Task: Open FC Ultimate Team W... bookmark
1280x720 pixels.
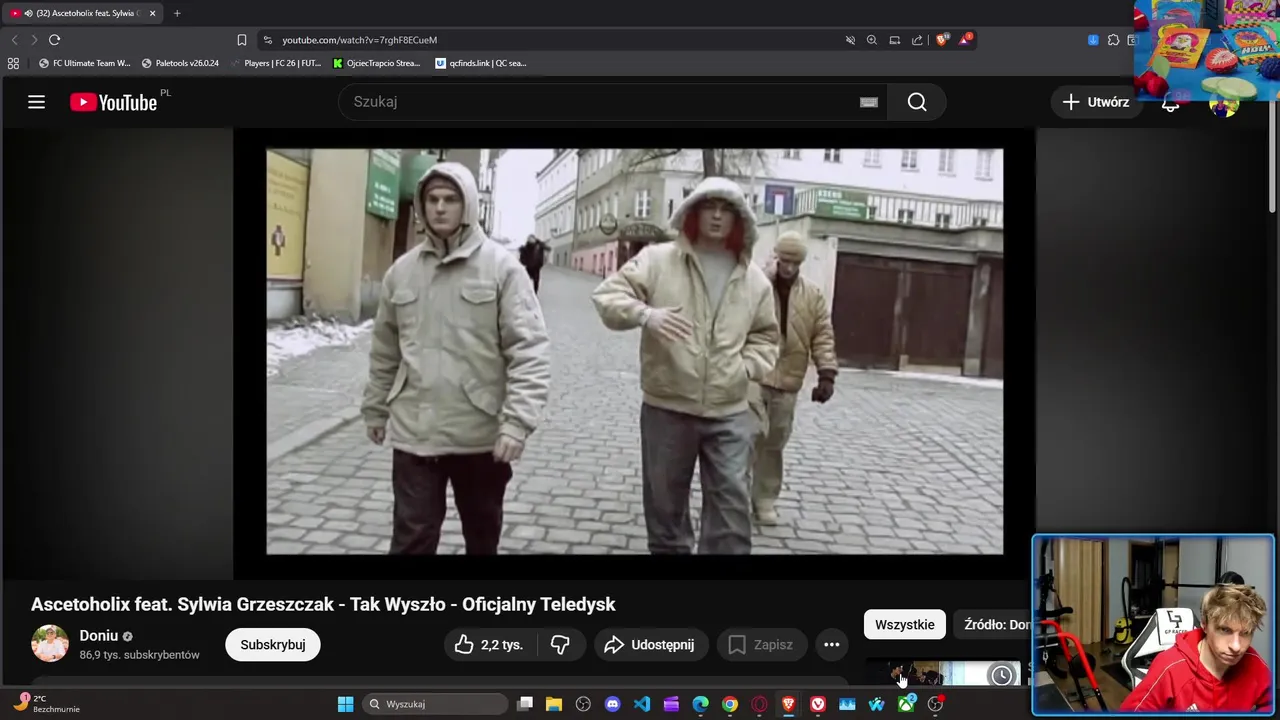Action: click(x=85, y=63)
